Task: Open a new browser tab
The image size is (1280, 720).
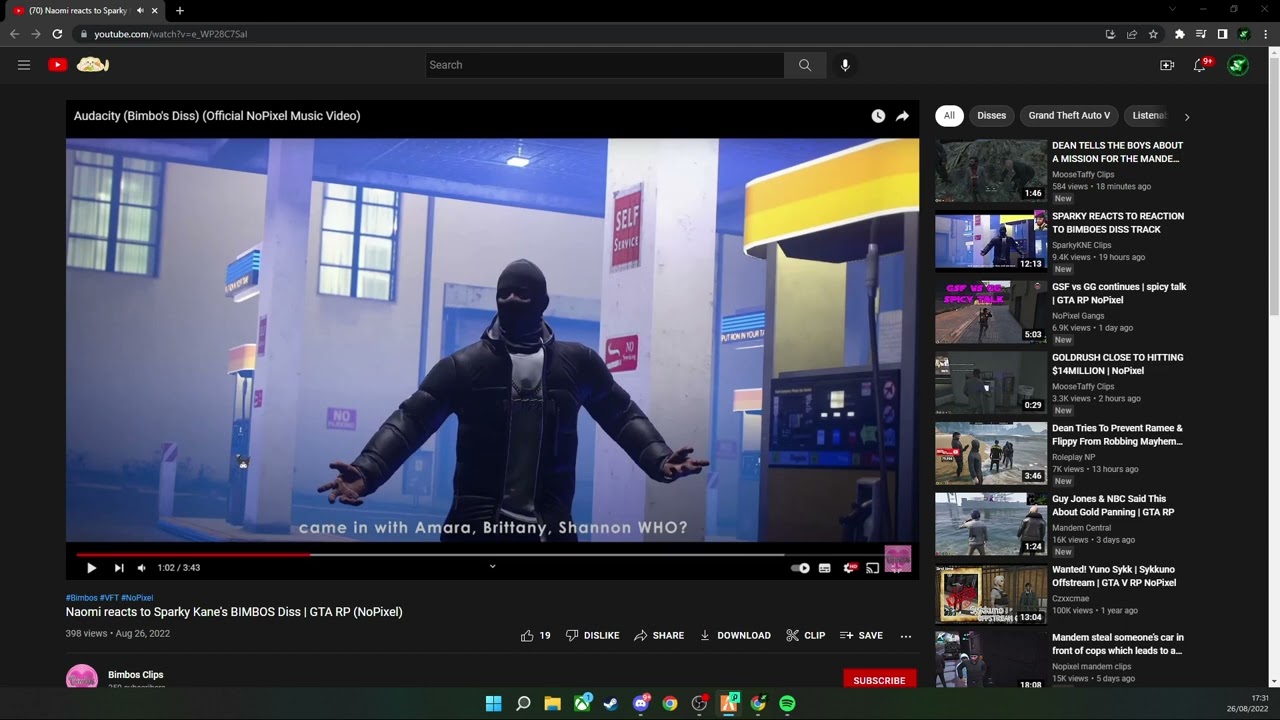Action: click(180, 10)
